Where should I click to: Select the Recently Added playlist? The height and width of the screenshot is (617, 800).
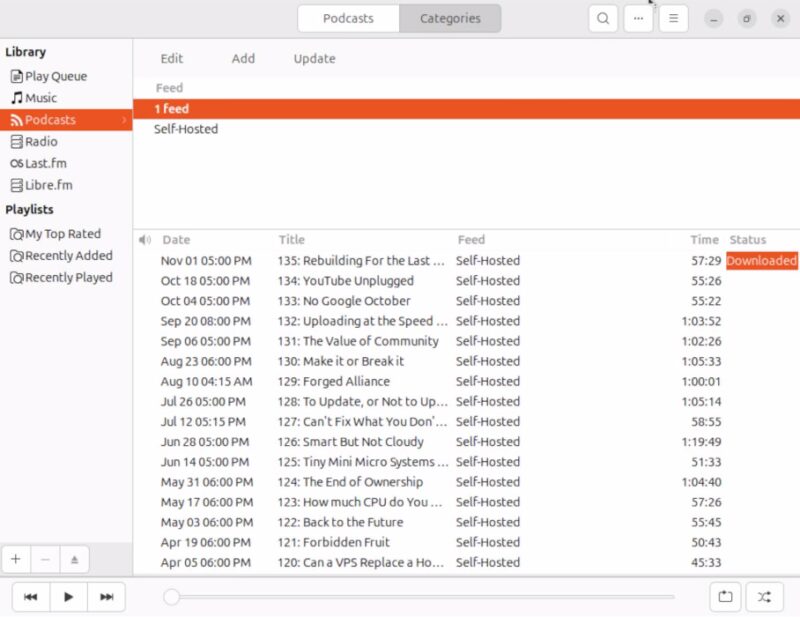[62, 255]
